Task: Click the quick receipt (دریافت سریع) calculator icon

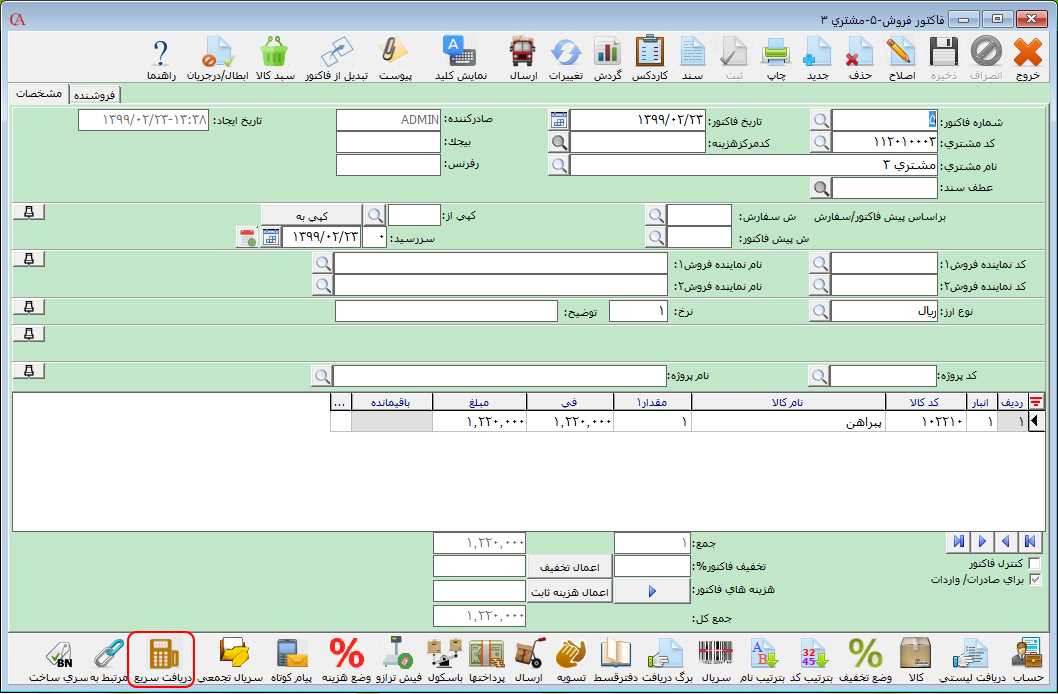Action: pos(160,656)
